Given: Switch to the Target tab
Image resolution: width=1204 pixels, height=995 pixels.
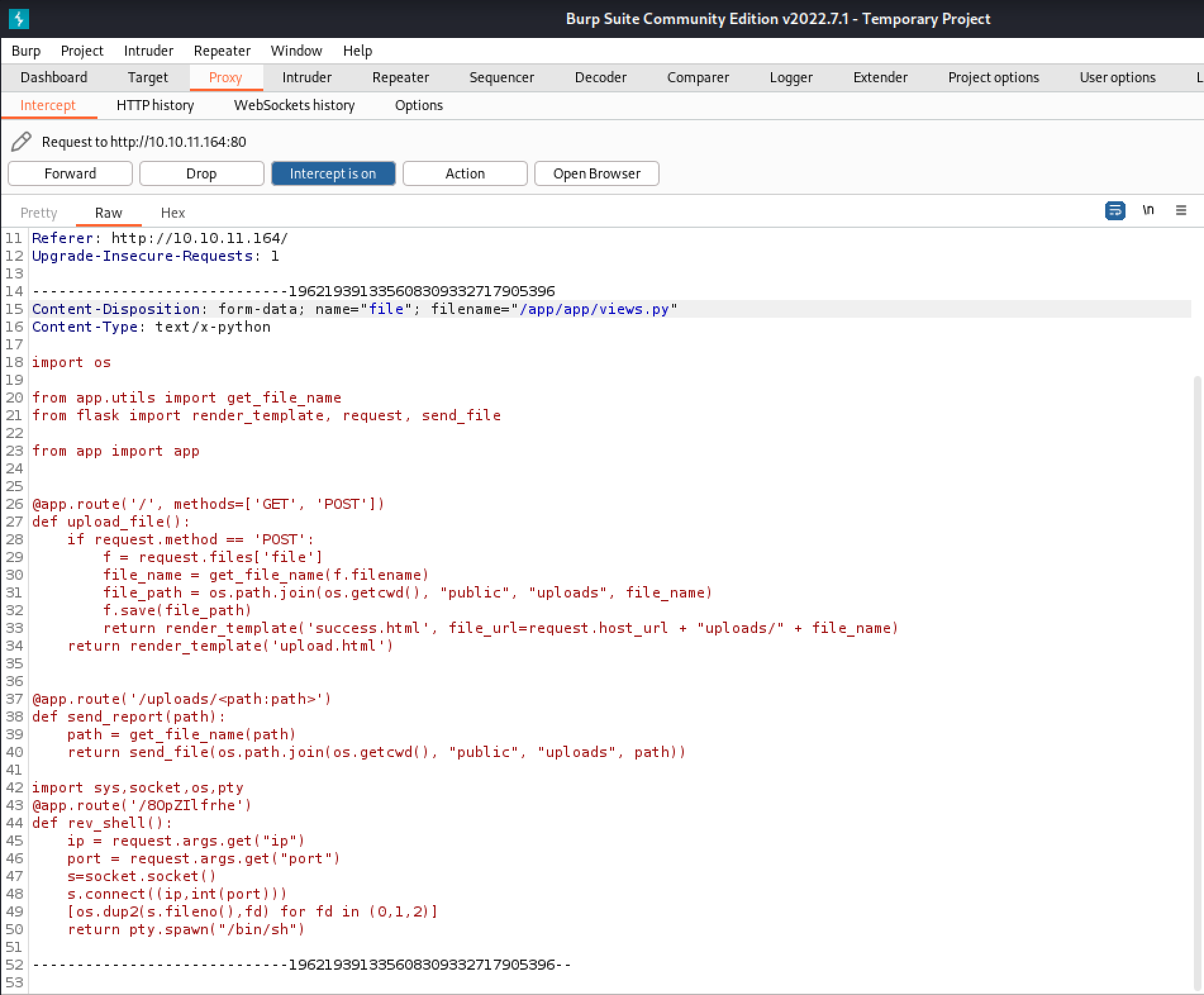Looking at the screenshot, I should point(147,77).
